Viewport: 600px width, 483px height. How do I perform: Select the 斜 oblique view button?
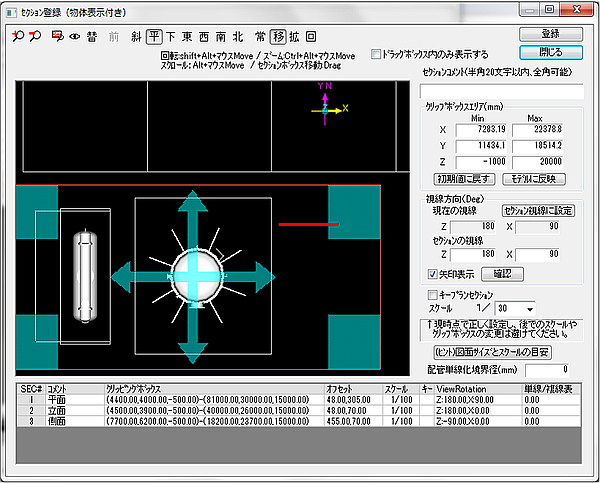pyautogui.click(x=135, y=36)
